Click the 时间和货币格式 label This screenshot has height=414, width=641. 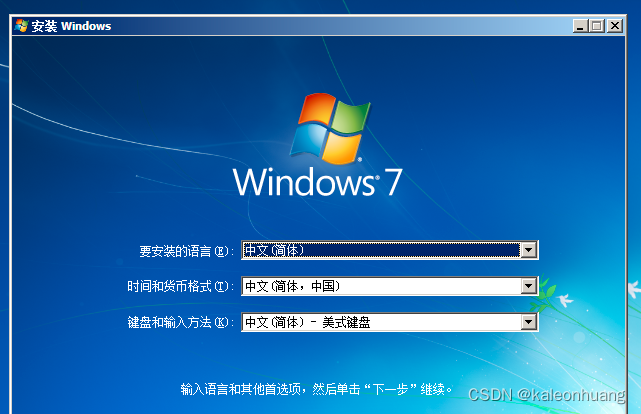(180, 286)
